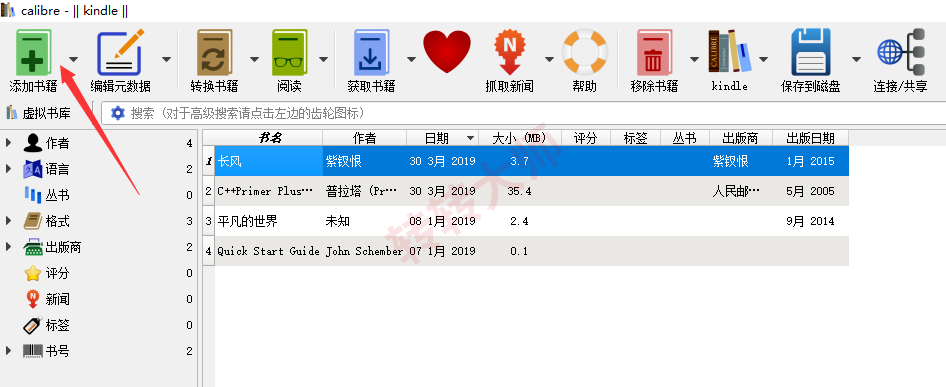Viewport: 946px width, 387px height.
Task: Select the Quick Start Guide book
Action: coord(268,251)
